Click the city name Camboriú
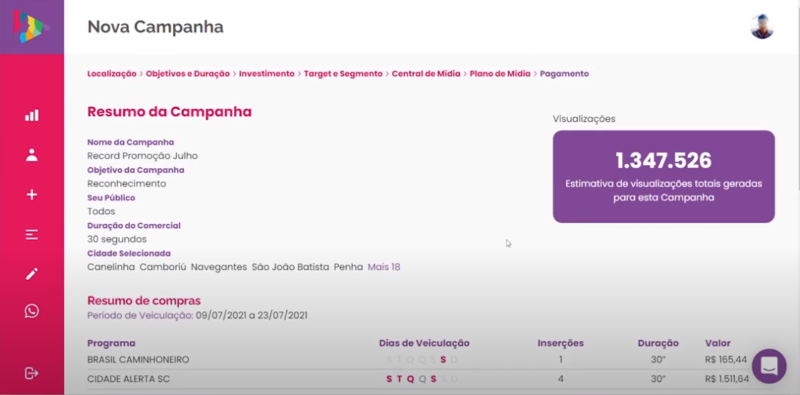The height and width of the screenshot is (395, 800). click(x=163, y=267)
